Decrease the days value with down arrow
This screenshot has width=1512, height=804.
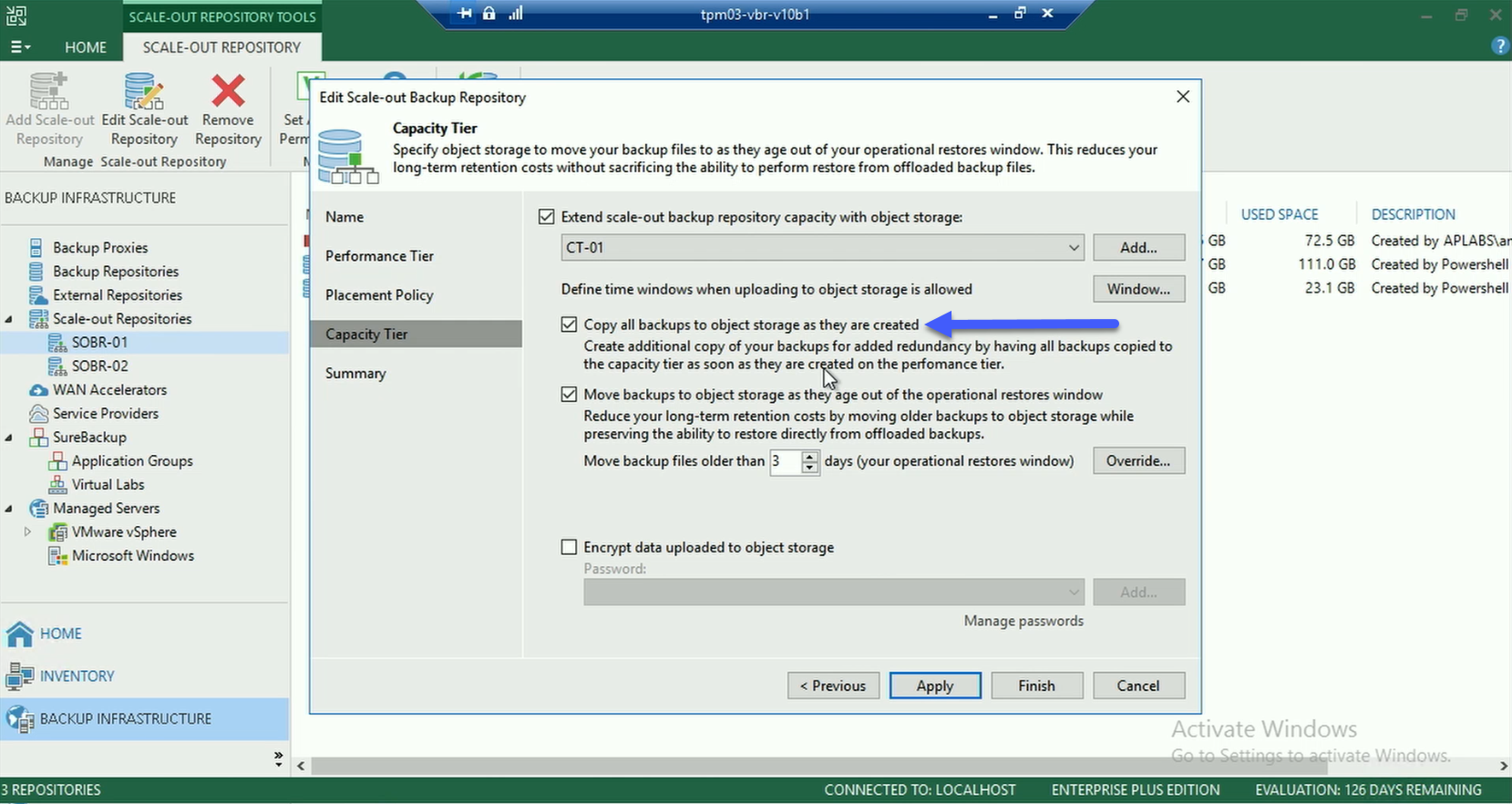809,467
